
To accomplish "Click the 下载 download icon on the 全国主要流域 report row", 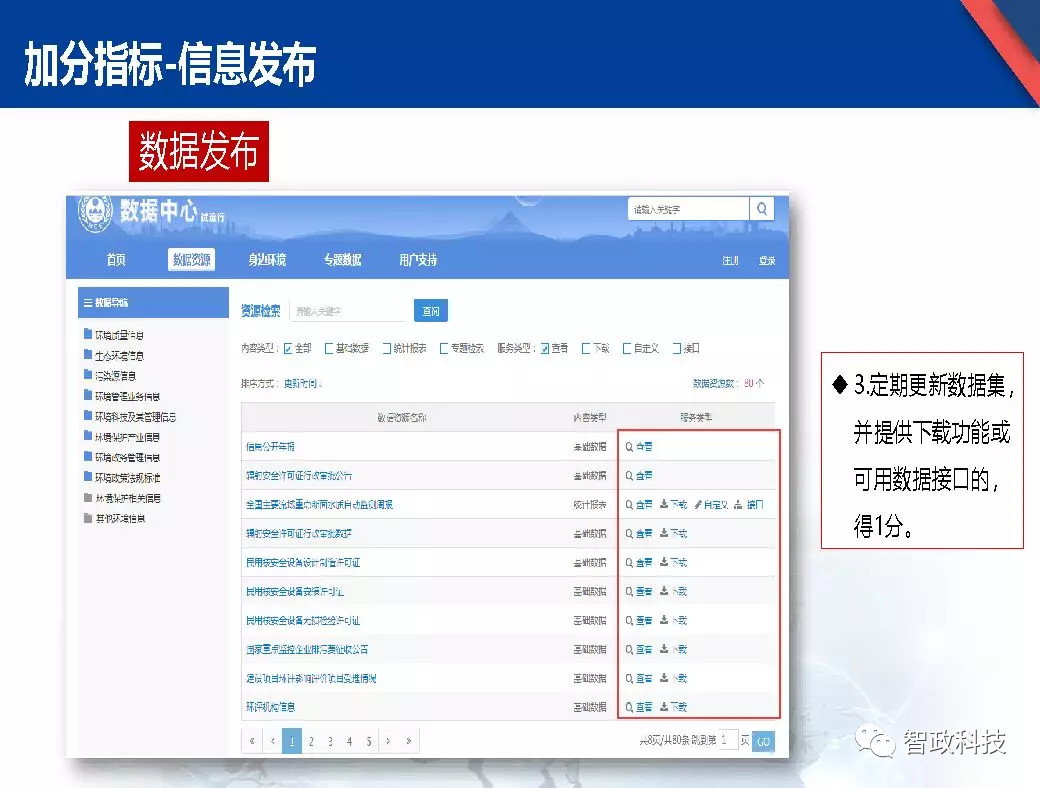I will click(662, 503).
